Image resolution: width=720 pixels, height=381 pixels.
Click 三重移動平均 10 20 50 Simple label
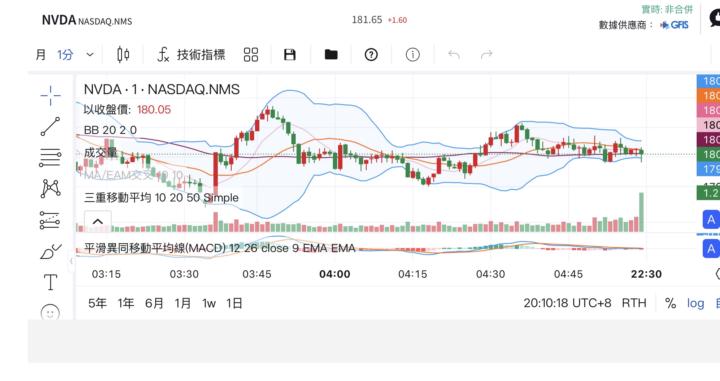tap(161, 198)
